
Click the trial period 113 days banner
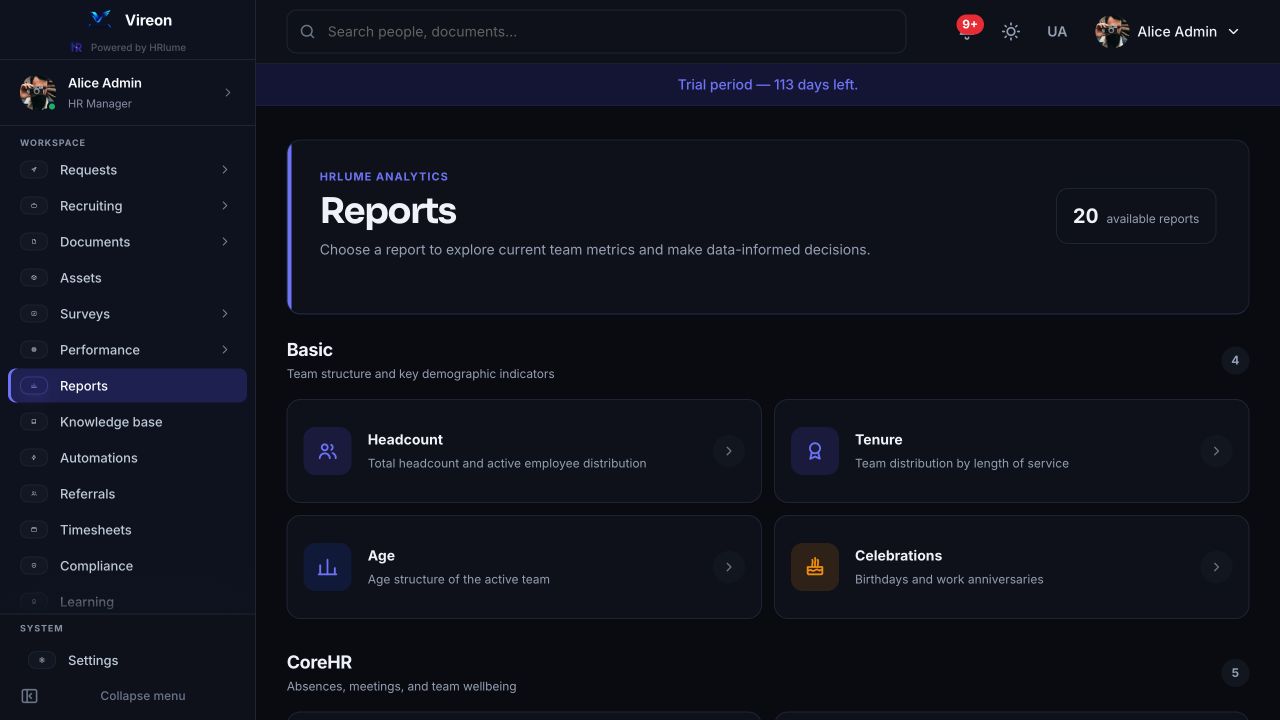pos(768,85)
